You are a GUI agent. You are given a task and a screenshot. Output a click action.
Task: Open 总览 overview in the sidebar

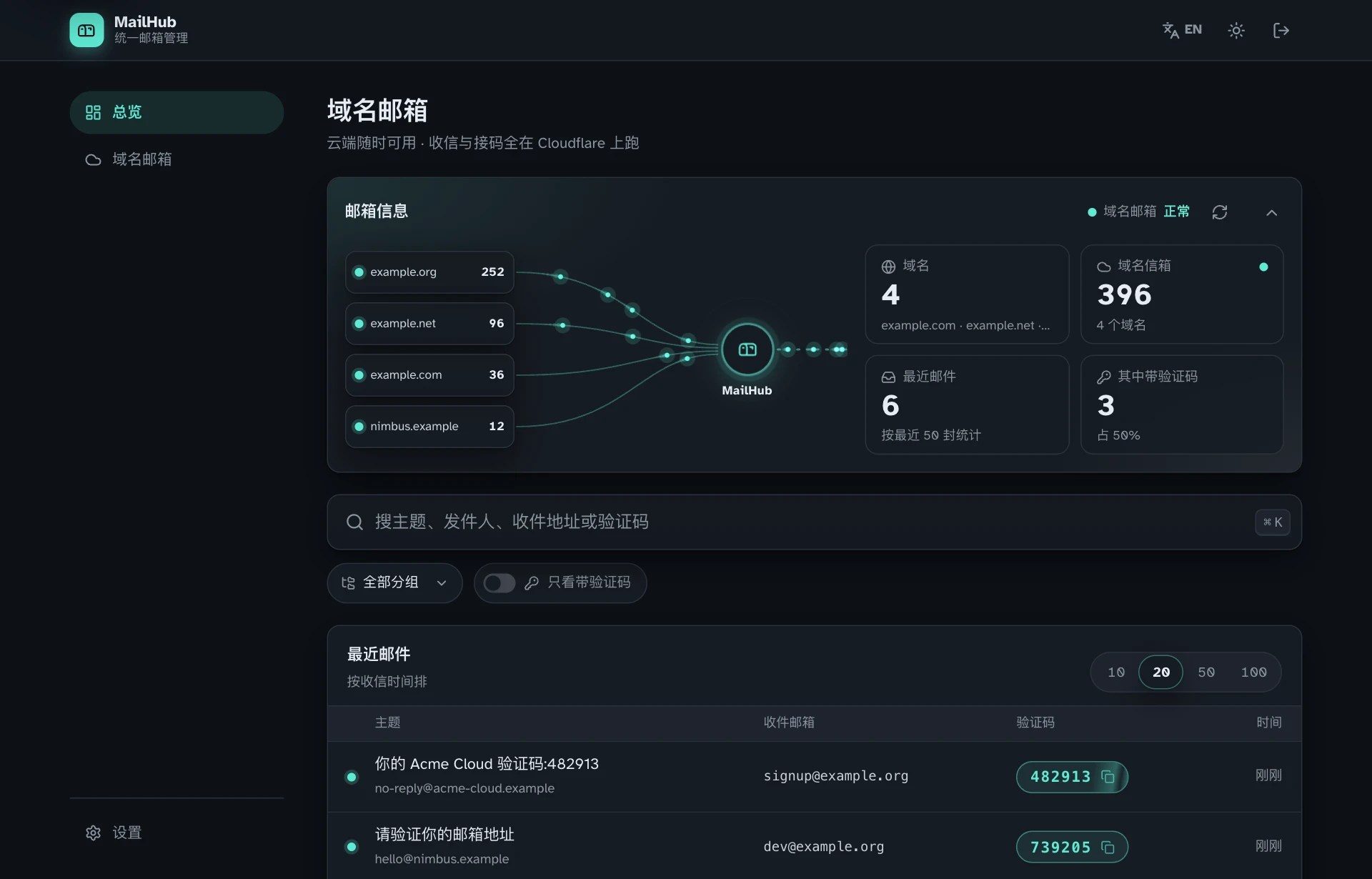click(177, 112)
